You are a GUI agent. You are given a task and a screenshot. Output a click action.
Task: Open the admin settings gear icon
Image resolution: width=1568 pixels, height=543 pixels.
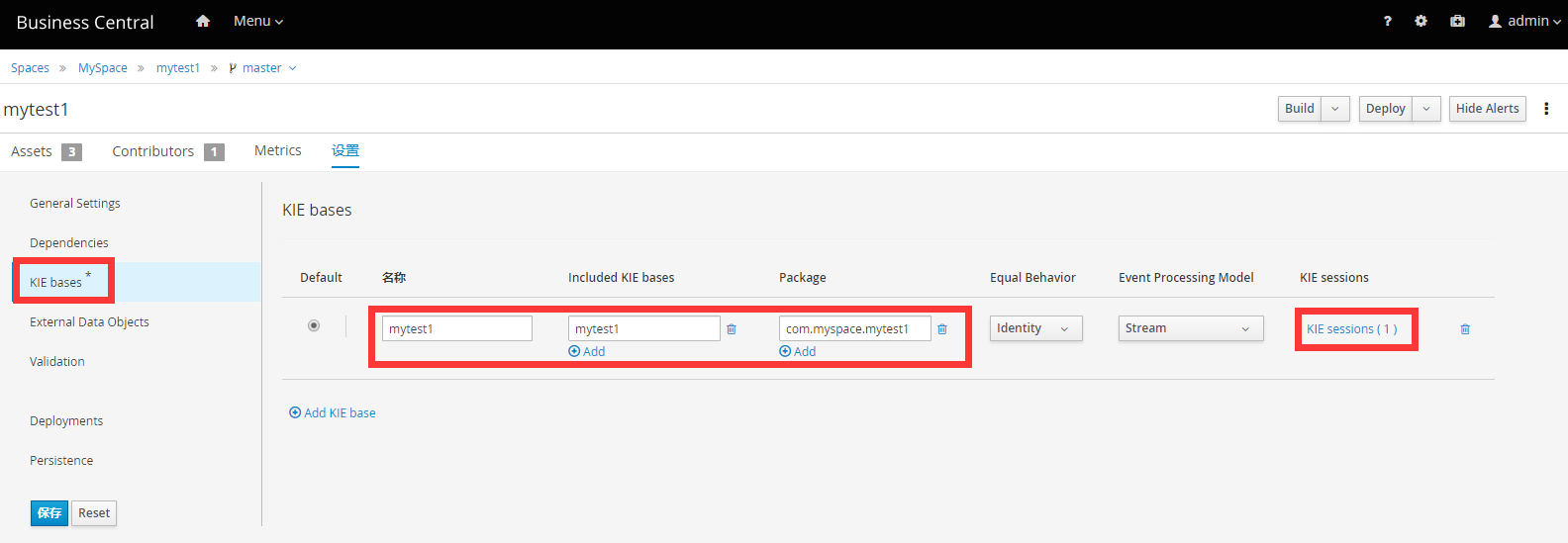[x=1421, y=21]
